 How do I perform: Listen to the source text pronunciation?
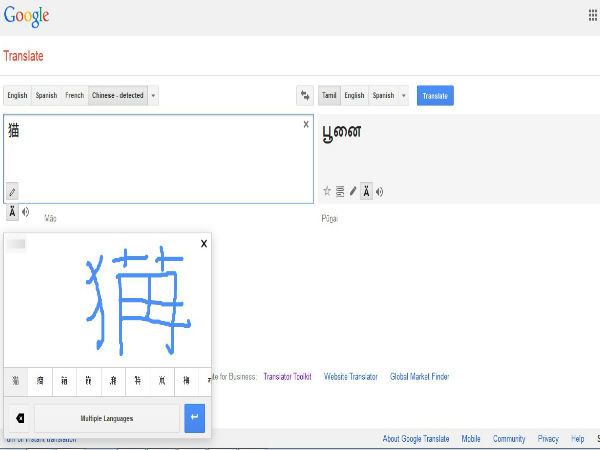tap(26, 212)
